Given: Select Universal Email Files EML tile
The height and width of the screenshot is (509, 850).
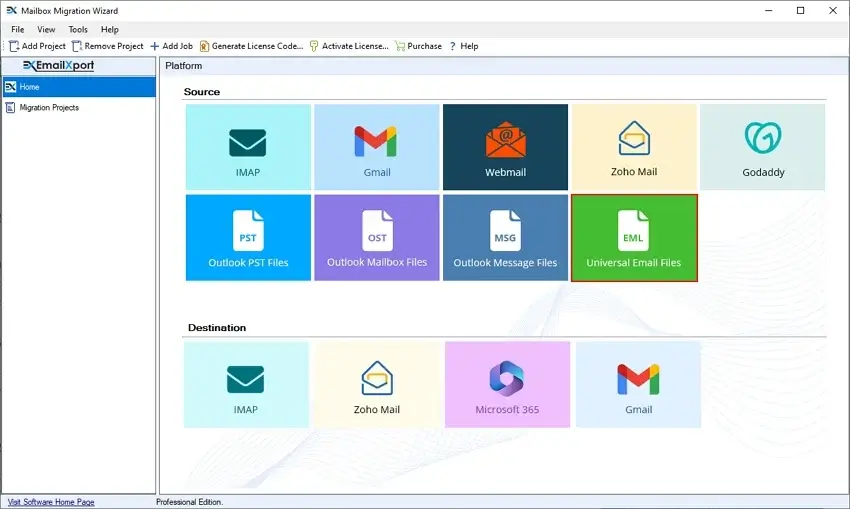Looking at the screenshot, I should click(x=634, y=238).
